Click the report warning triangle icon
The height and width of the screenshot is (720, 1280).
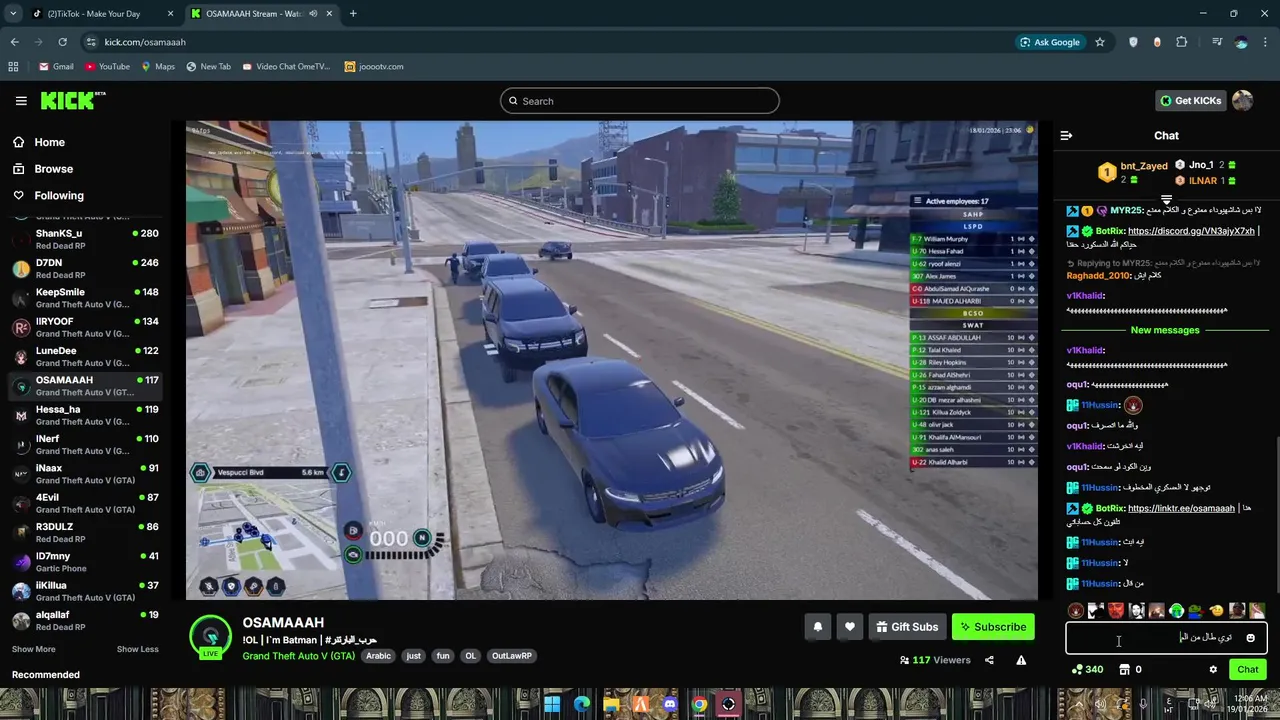(1021, 660)
